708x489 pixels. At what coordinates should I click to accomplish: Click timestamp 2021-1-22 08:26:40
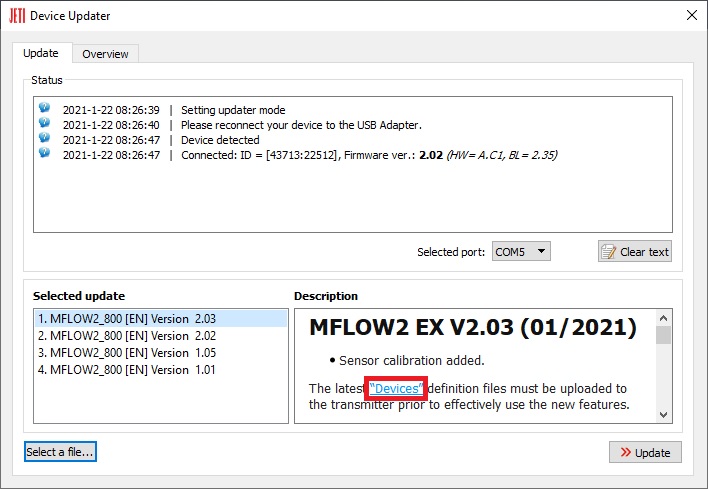[x=111, y=125]
